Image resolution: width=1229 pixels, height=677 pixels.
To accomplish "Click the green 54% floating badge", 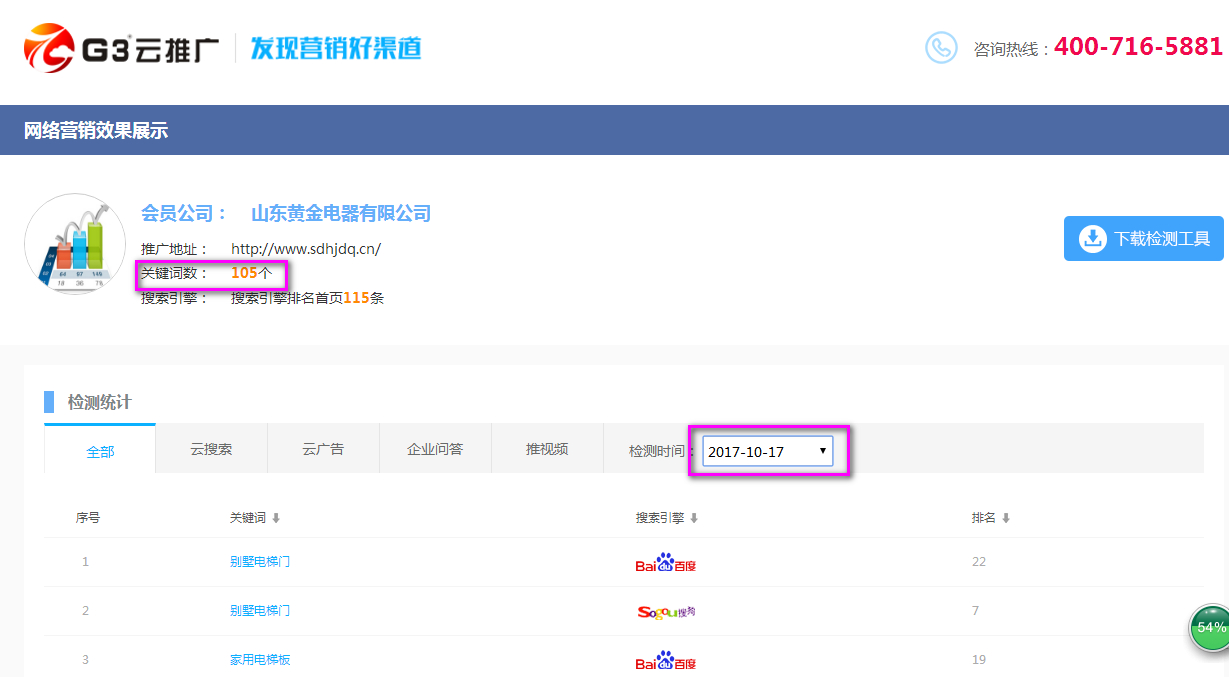I will click(1210, 627).
